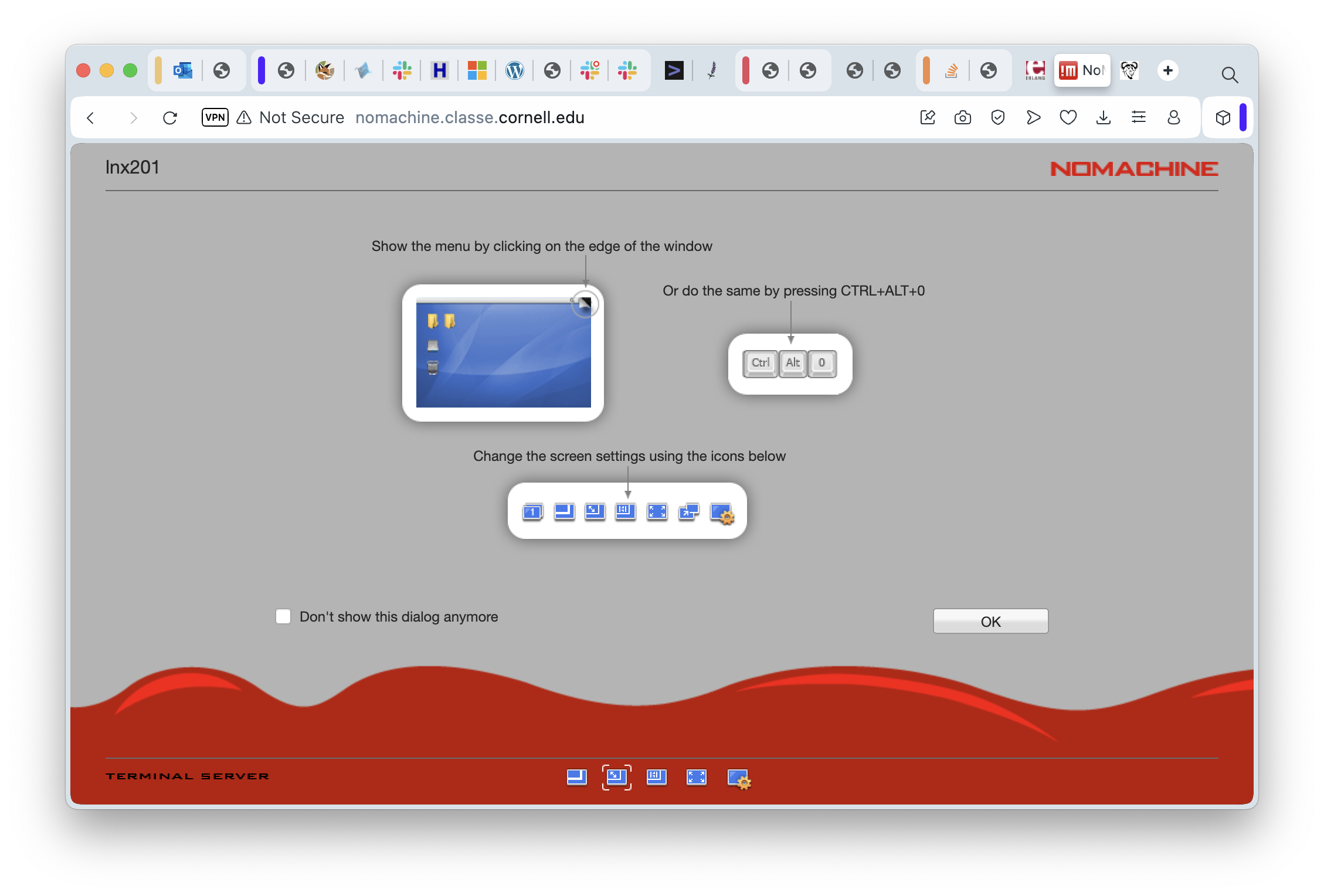
Task: Click resize remote screen icon in bottom toolbar
Action: (656, 778)
